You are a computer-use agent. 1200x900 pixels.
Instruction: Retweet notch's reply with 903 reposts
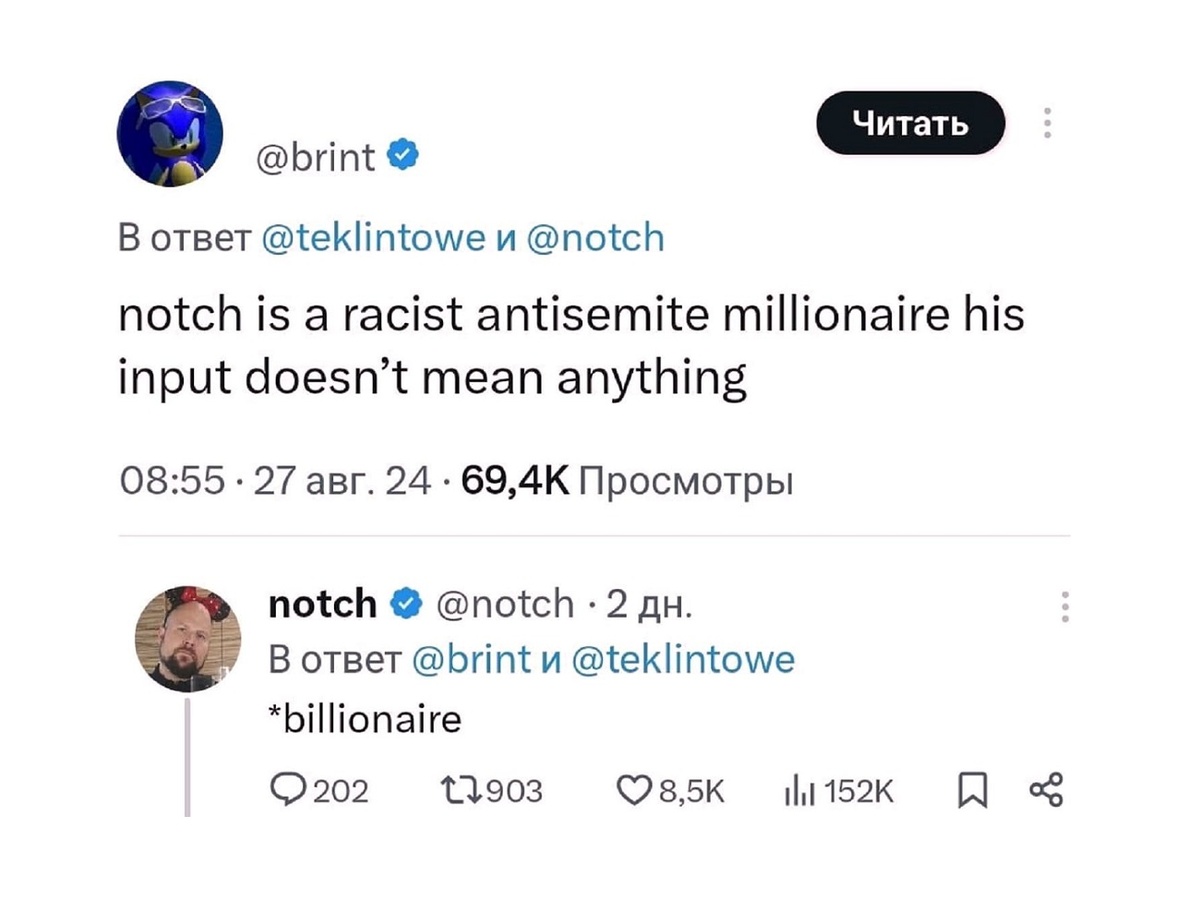pos(457,792)
